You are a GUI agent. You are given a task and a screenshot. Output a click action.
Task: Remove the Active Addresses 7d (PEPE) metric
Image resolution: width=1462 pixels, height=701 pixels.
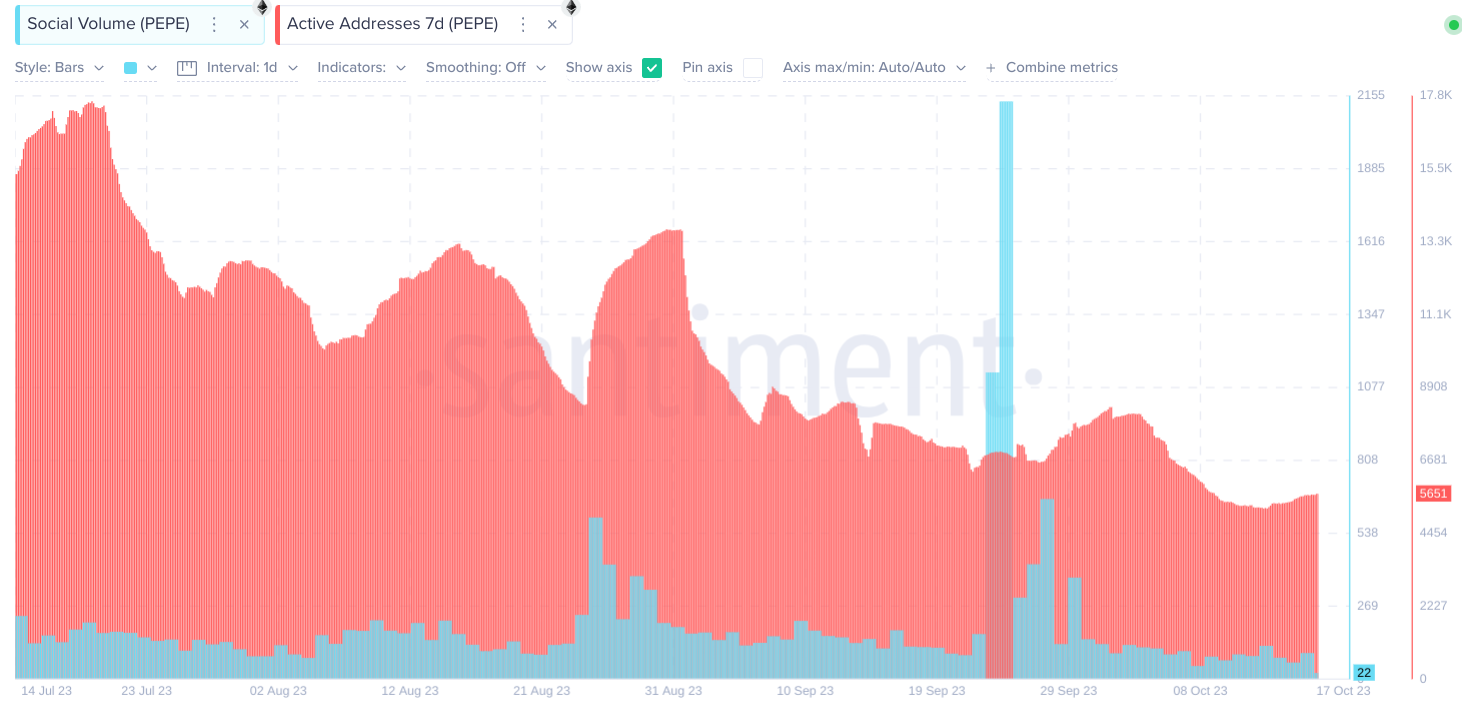click(552, 24)
